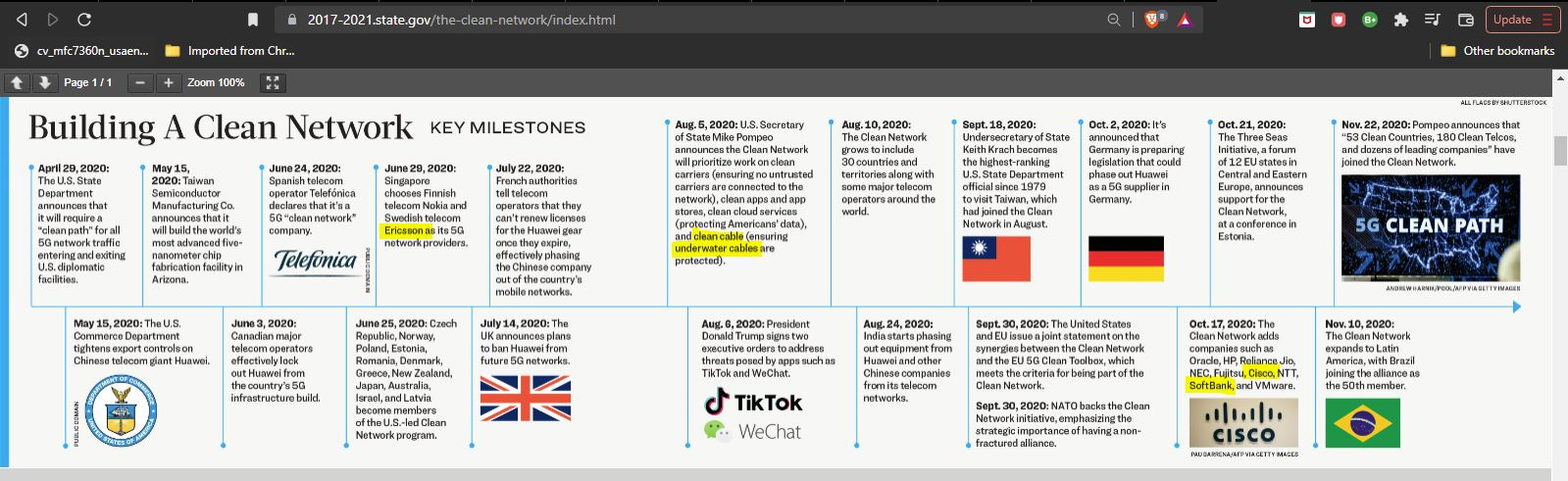
Task: Click the 'Aug. 10, 2020:' milestone date
Action: click(x=876, y=125)
